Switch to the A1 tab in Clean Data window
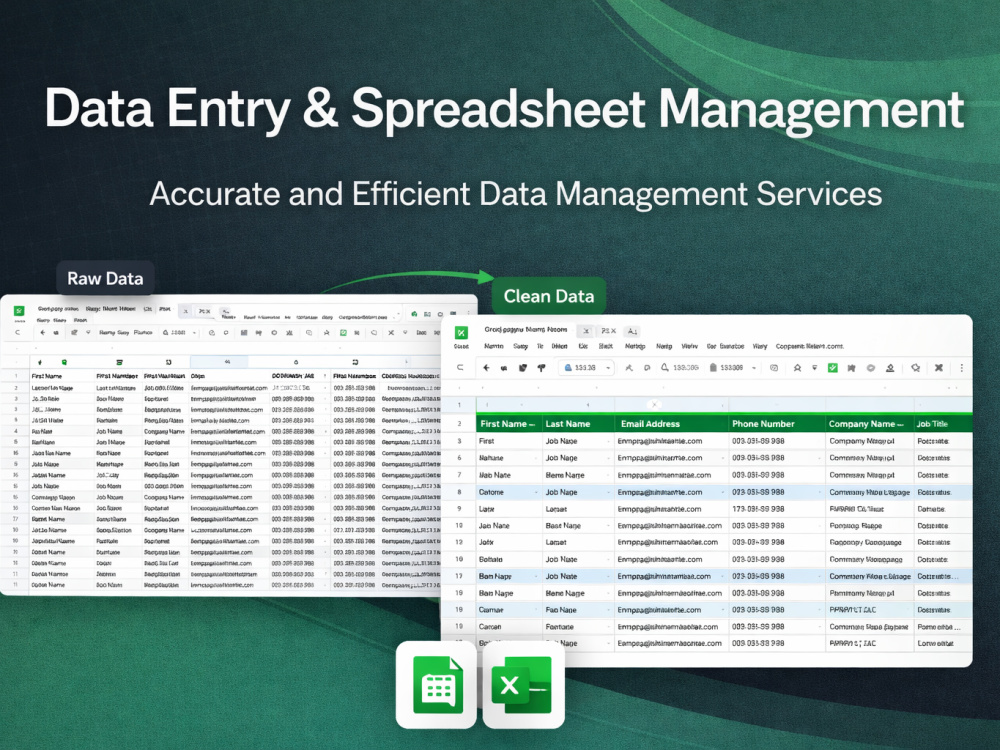Screen dimensions: 1000x750 pos(632,331)
